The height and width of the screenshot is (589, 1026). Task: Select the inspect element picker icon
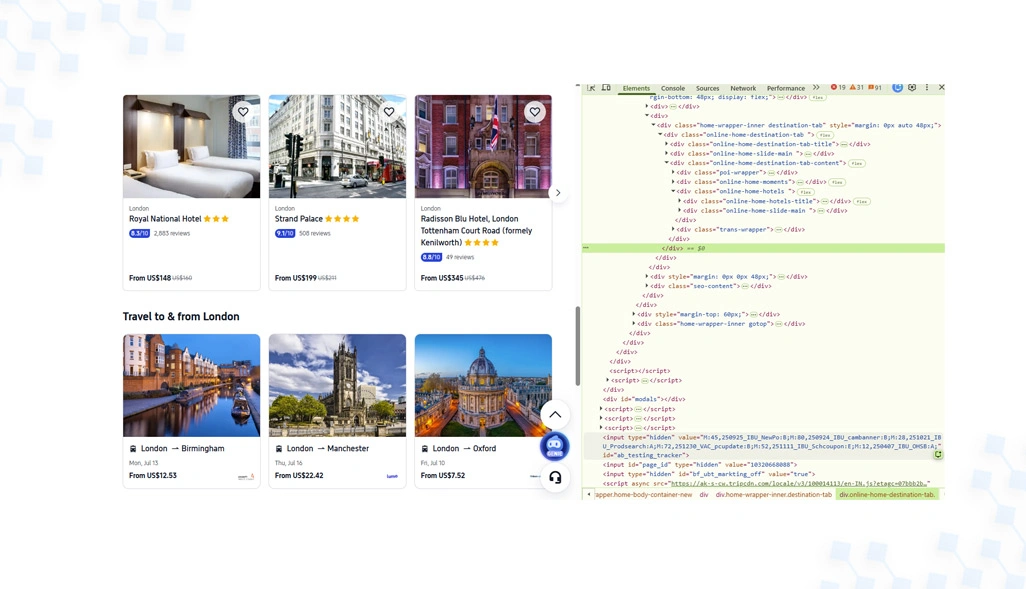click(592, 87)
